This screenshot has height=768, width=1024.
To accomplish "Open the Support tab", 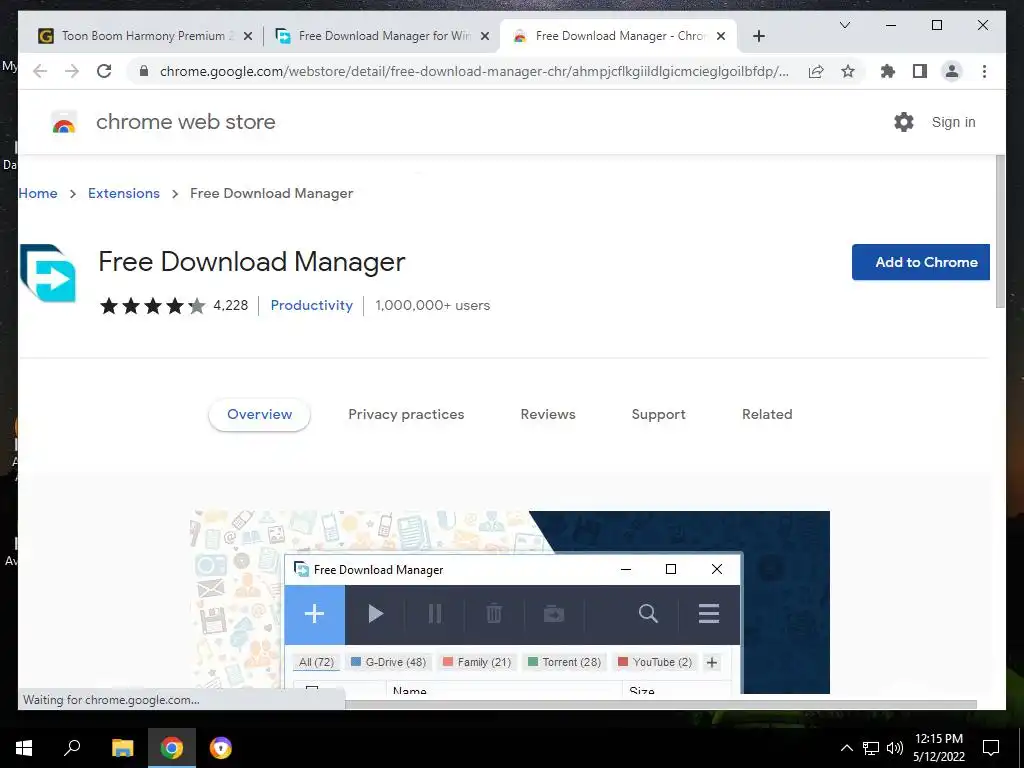I will pos(658,415).
